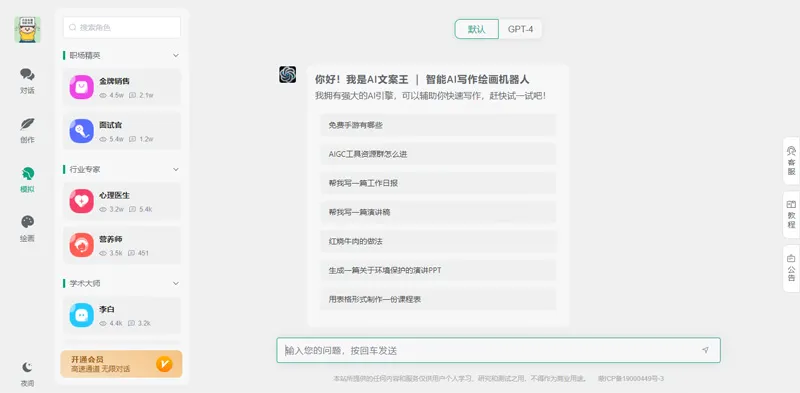The width and height of the screenshot is (800, 393).
Task: Select the 李白 role icon
Action: tap(82, 315)
